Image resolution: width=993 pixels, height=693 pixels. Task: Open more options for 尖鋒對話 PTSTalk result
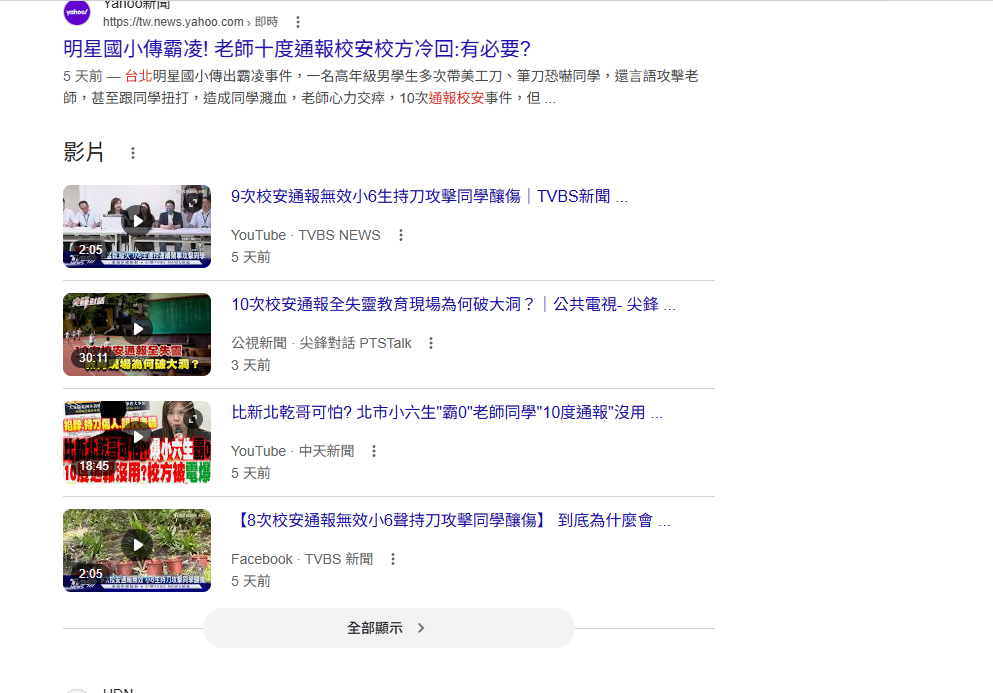tap(431, 343)
